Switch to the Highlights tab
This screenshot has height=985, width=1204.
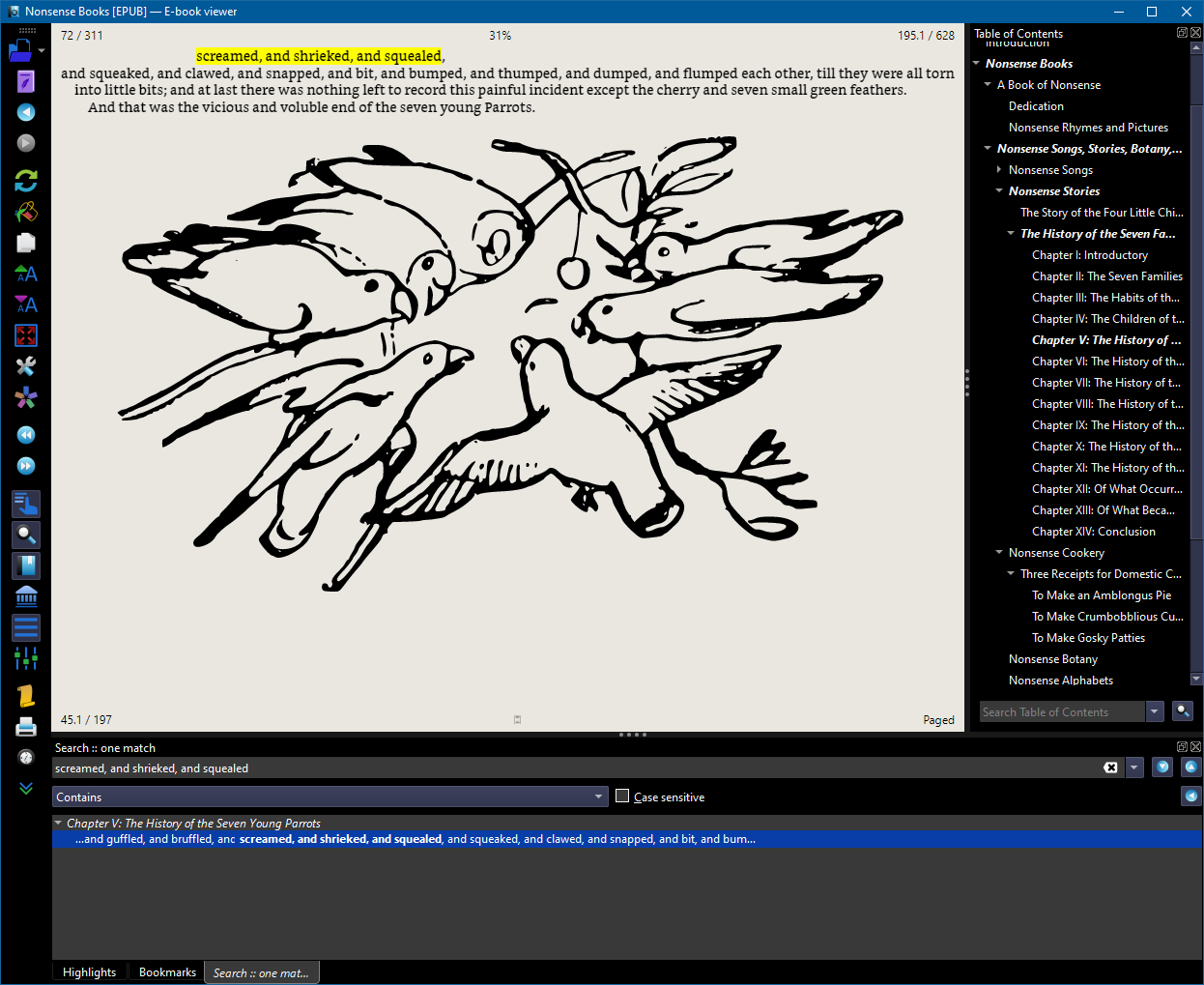coord(89,972)
